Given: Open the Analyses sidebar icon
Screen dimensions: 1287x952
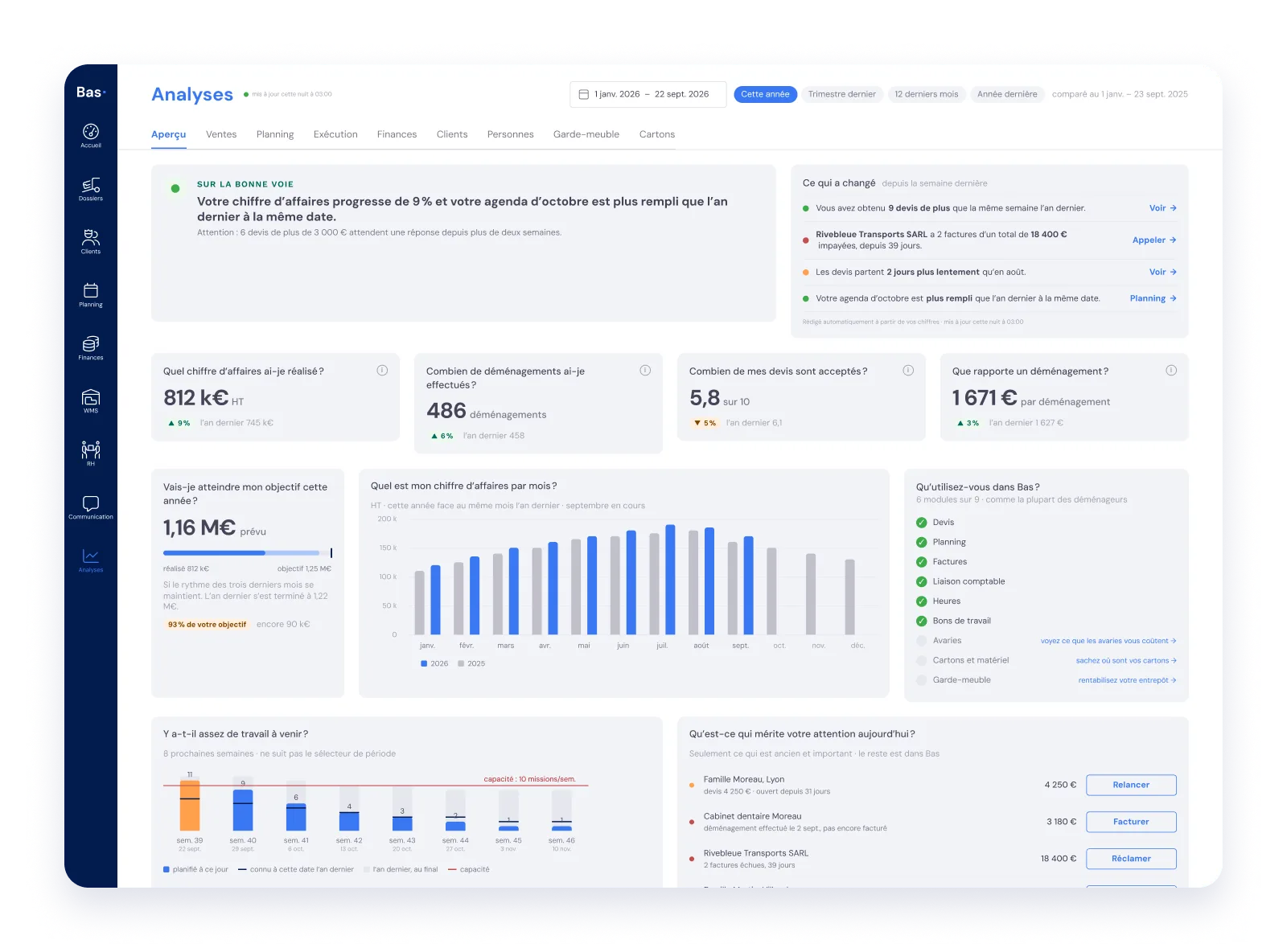Looking at the screenshot, I should tap(91, 560).
